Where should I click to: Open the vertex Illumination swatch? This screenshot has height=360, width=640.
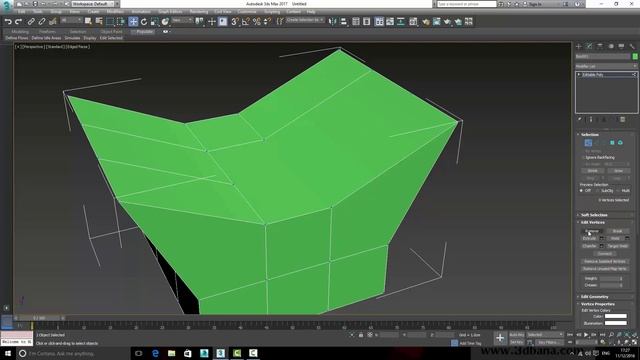pos(616,323)
